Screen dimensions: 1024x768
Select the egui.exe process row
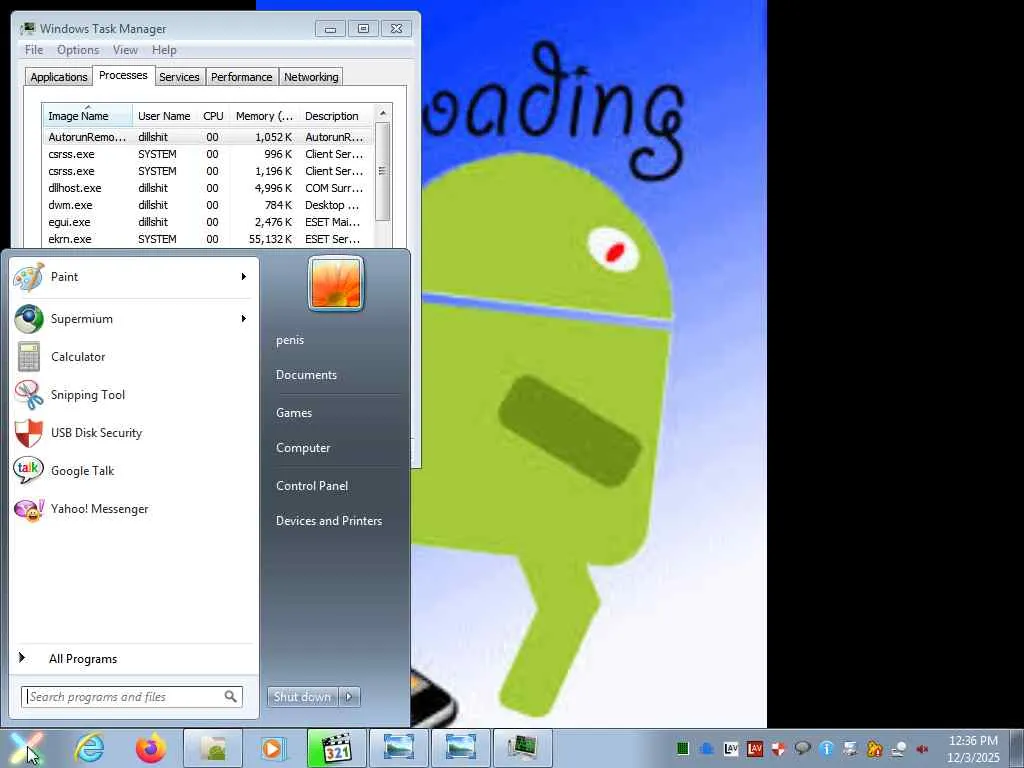tap(208, 222)
